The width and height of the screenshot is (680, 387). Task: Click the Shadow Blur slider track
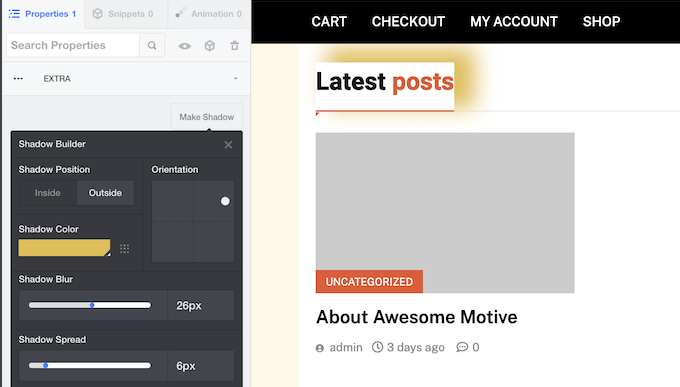90,305
